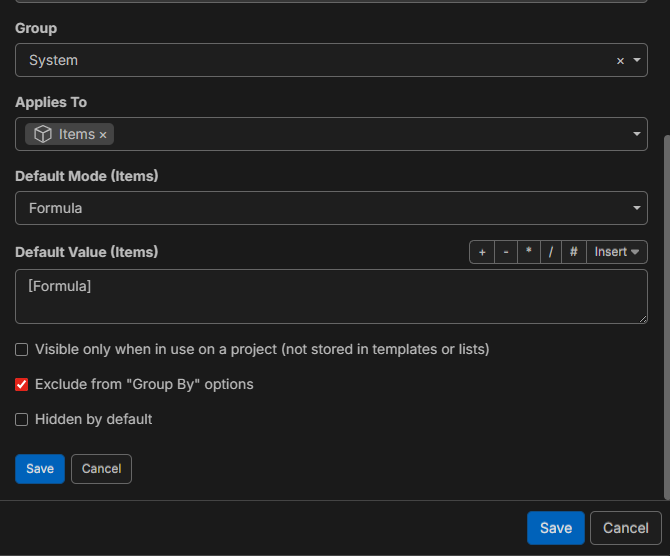670x556 pixels.
Task: Click the multiply asterisk operator button
Action: [529, 252]
